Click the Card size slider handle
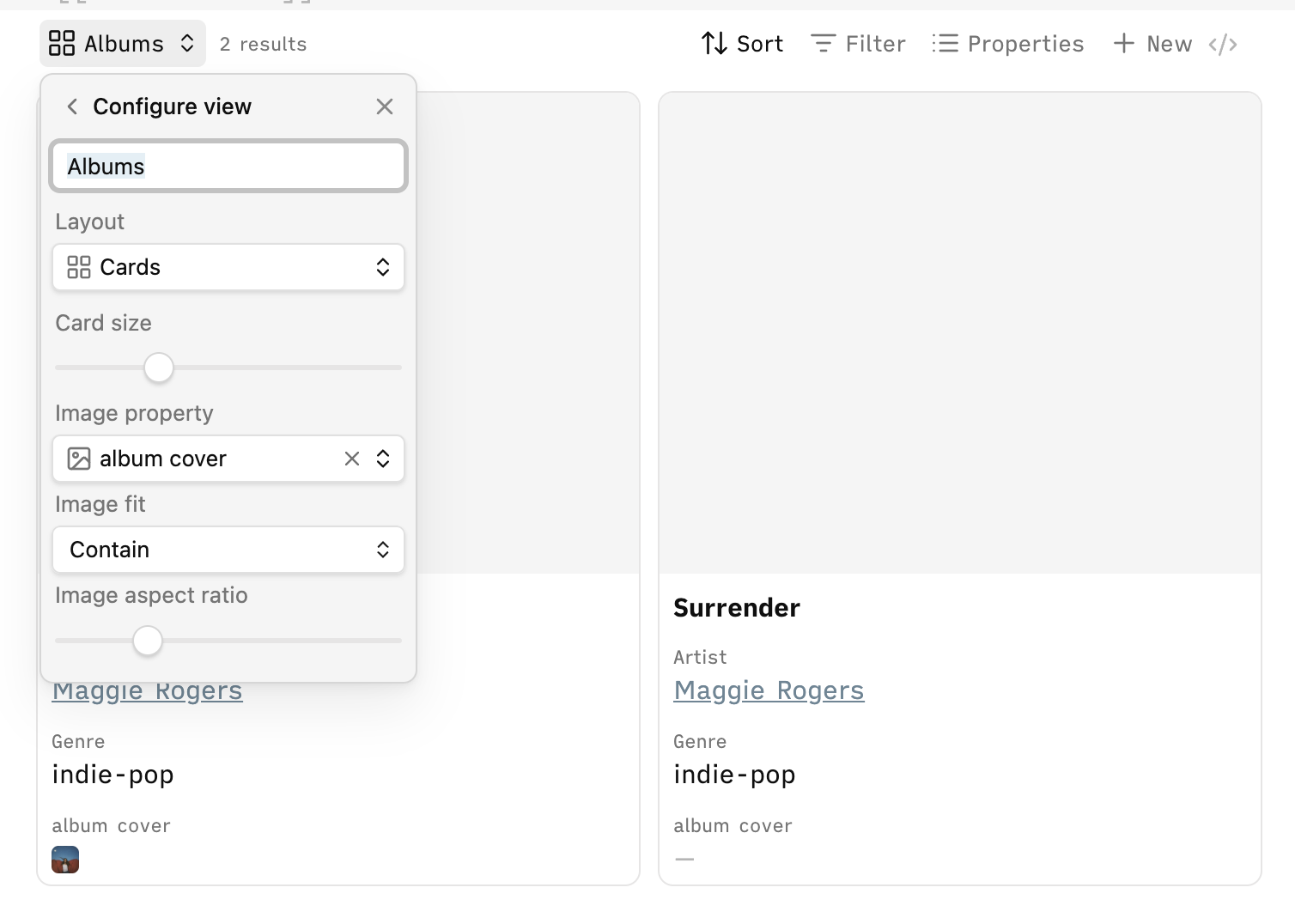Screen dimensions: 1295x924 click(x=159, y=368)
